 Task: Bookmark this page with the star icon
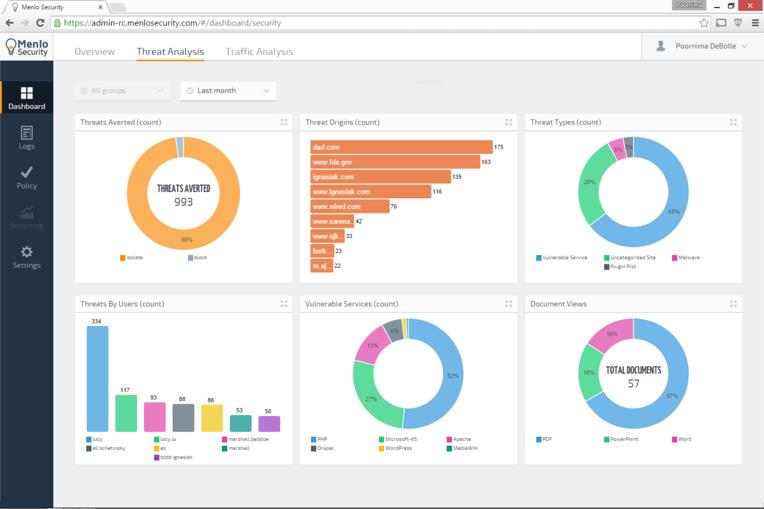(x=704, y=22)
